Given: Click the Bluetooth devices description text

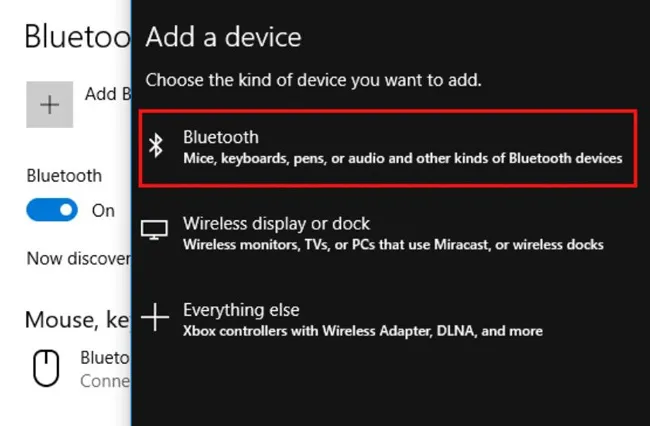Looking at the screenshot, I should tap(402, 158).
